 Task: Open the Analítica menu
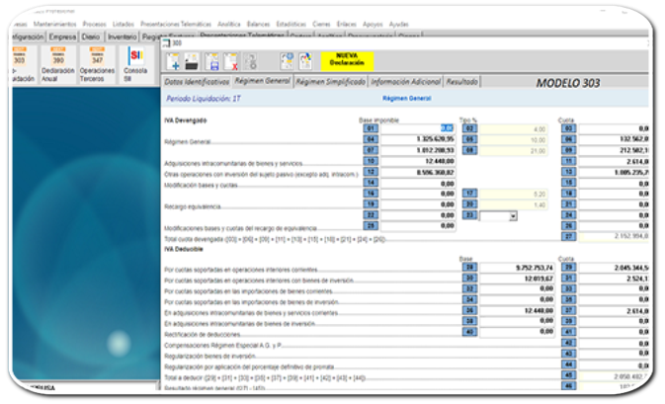point(229,24)
